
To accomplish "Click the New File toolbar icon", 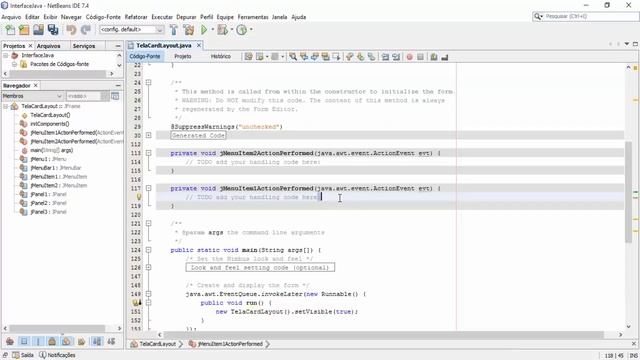I will click(10, 30).
